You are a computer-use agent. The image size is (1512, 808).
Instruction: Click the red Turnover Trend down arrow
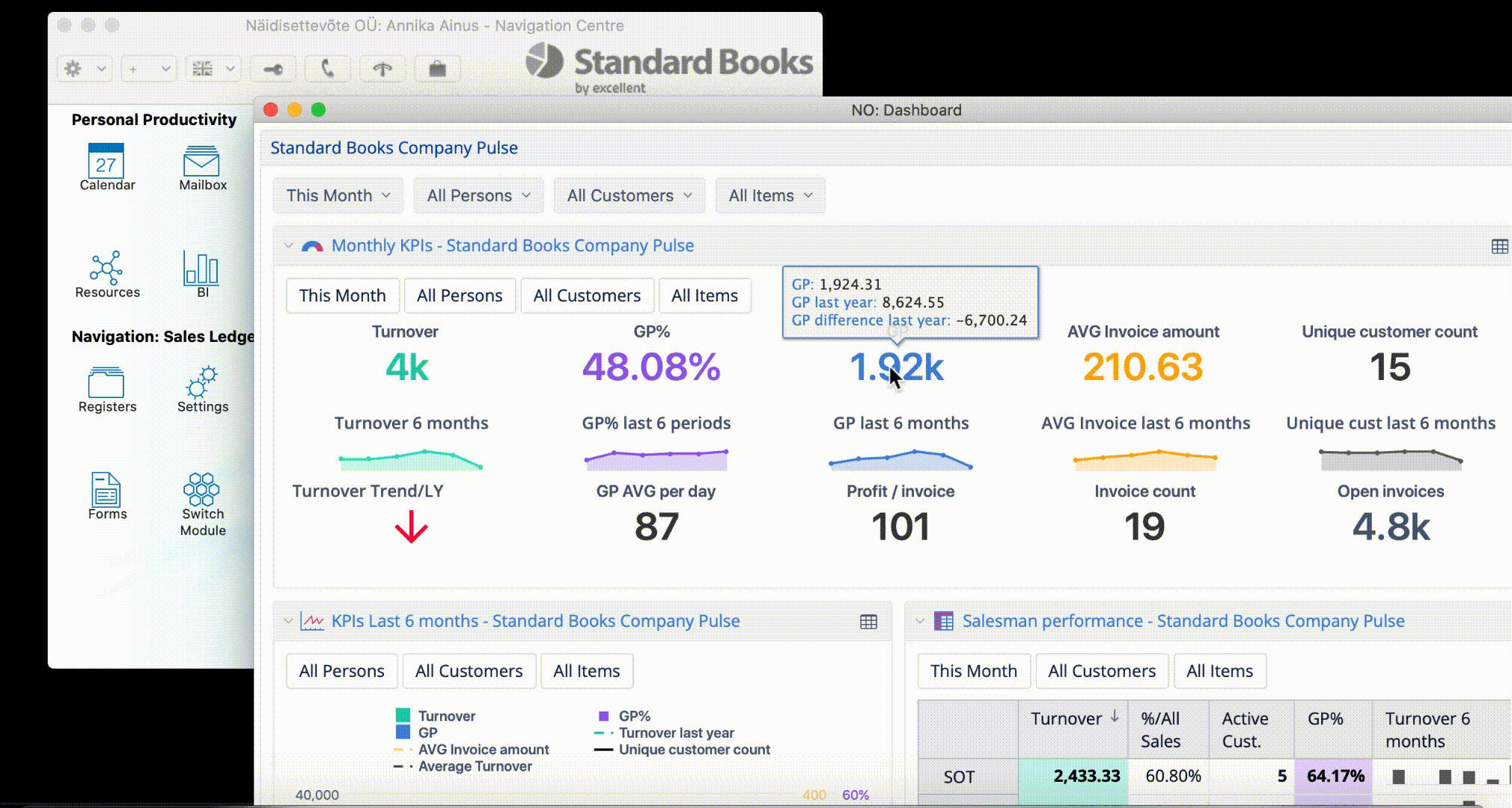(x=411, y=527)
